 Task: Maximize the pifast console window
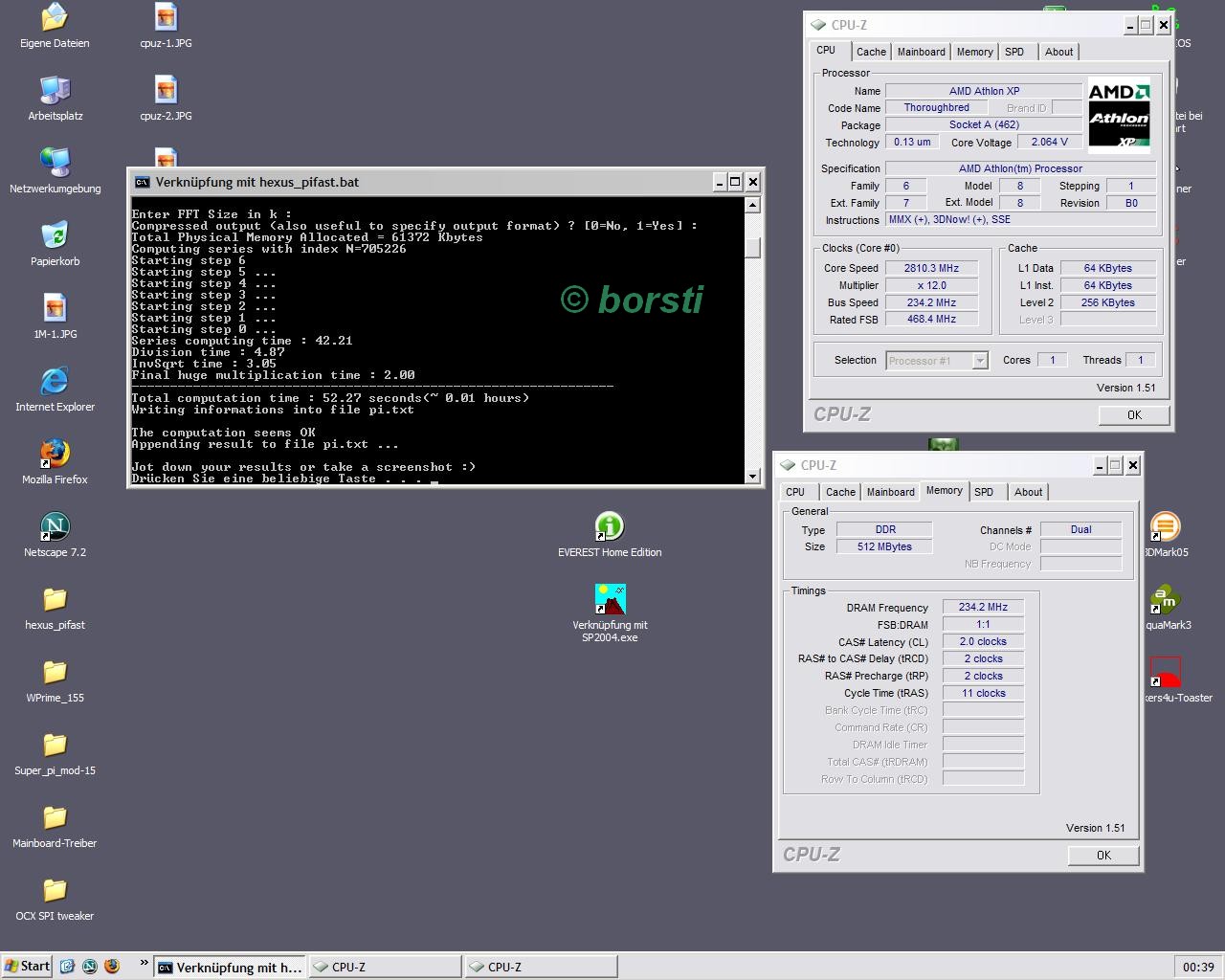pyautogui.click(x=735, y=182)
